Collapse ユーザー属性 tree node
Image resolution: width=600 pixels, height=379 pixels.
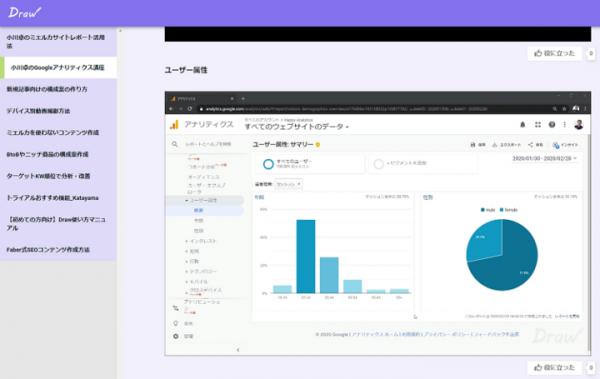[x=187, y=201]
